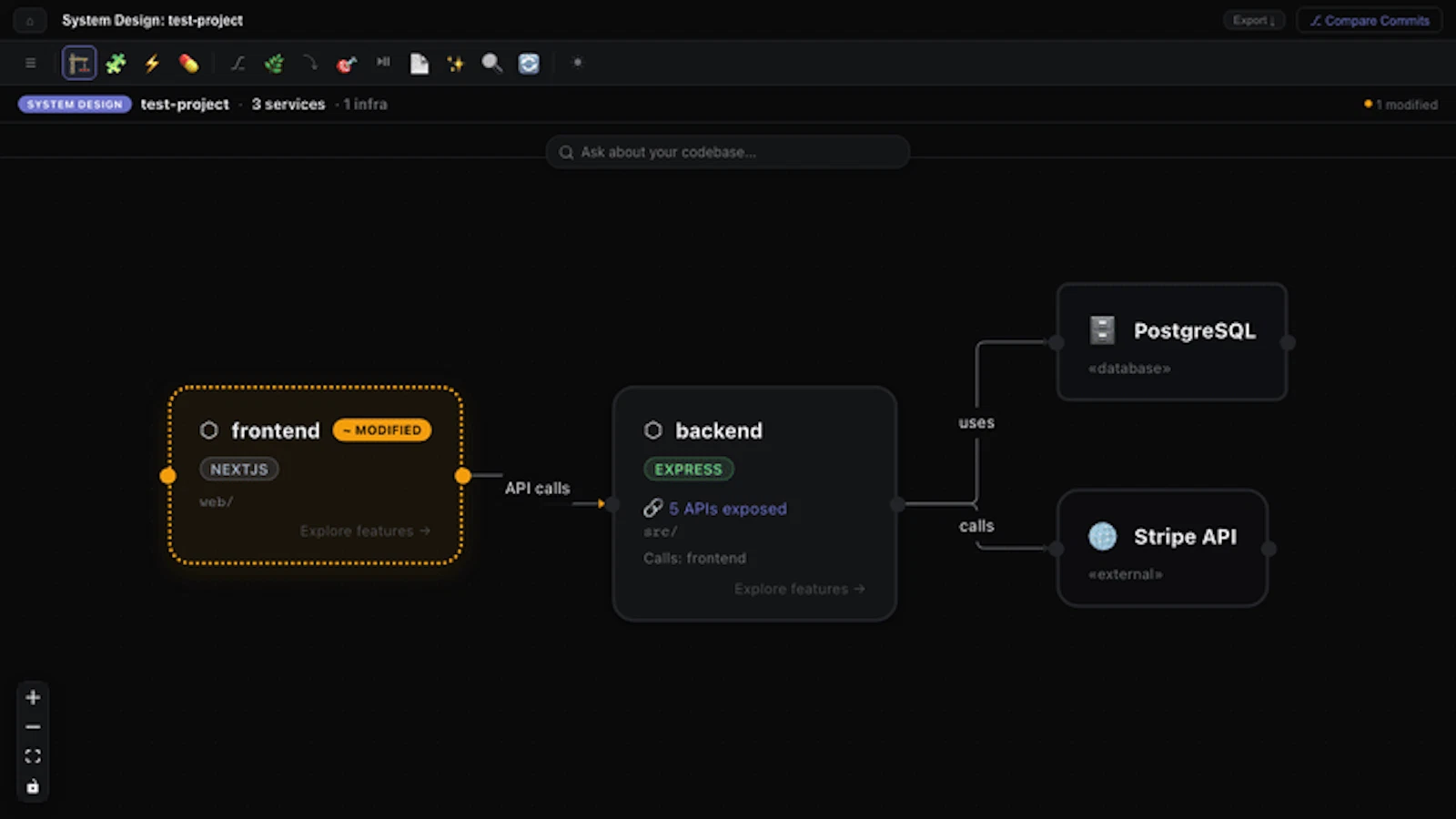This screenshot has height=819, width=1456.
Task: Select the crane system design tool
Action: pos(79,63)
